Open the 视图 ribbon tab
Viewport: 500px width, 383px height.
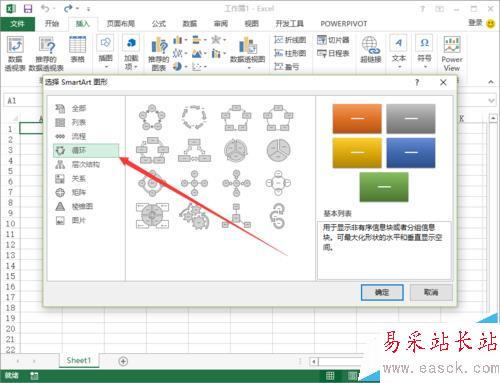pyautogui.click(x=252, y=24)
